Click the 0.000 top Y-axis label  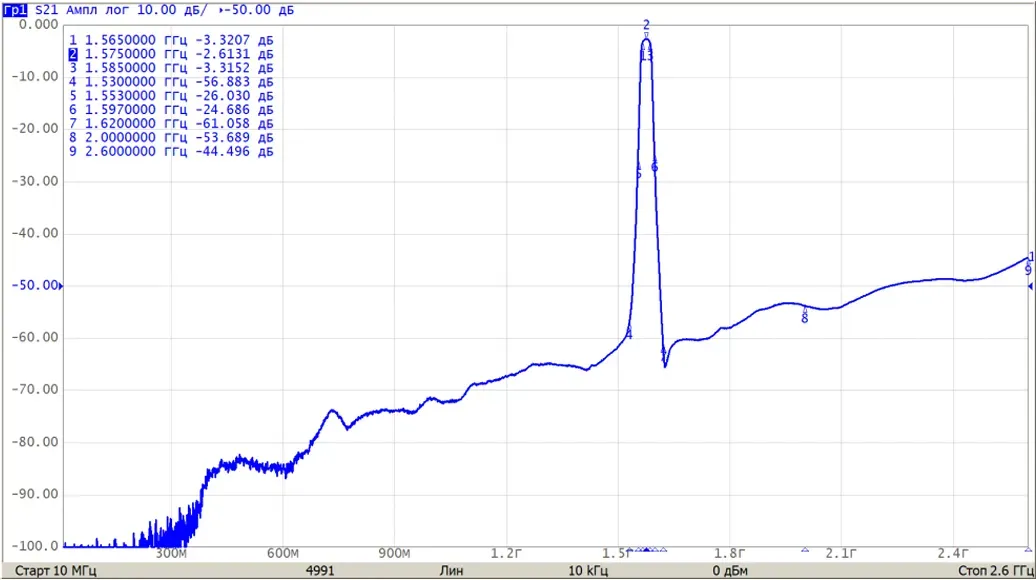pyautogui.click(x=38, y=24)
